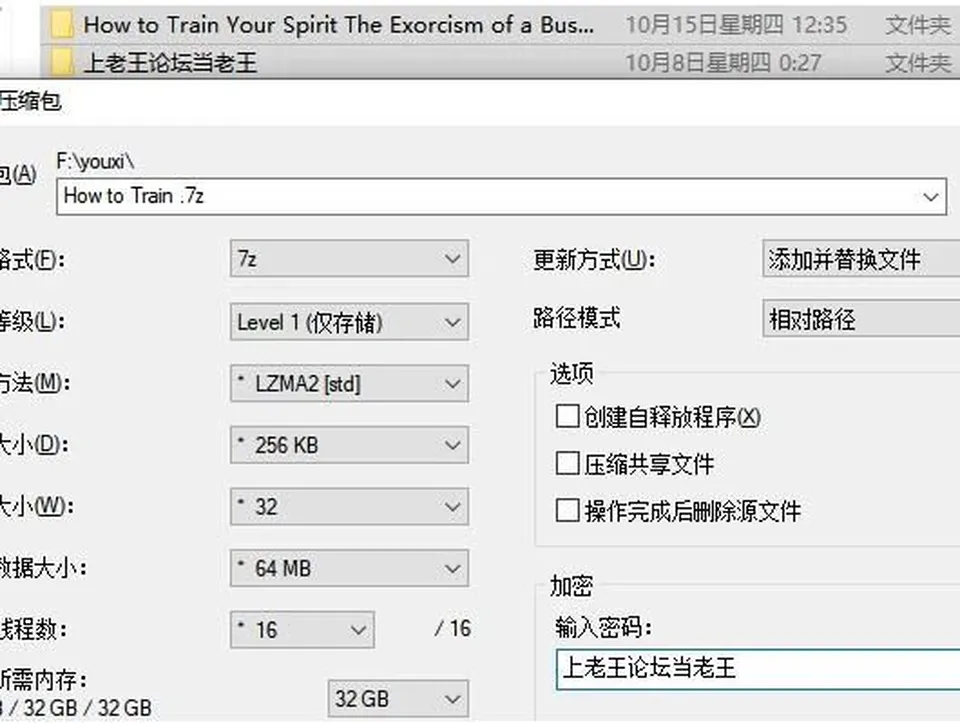Select the How to Train Your Spirit folder row

[500, 24]
